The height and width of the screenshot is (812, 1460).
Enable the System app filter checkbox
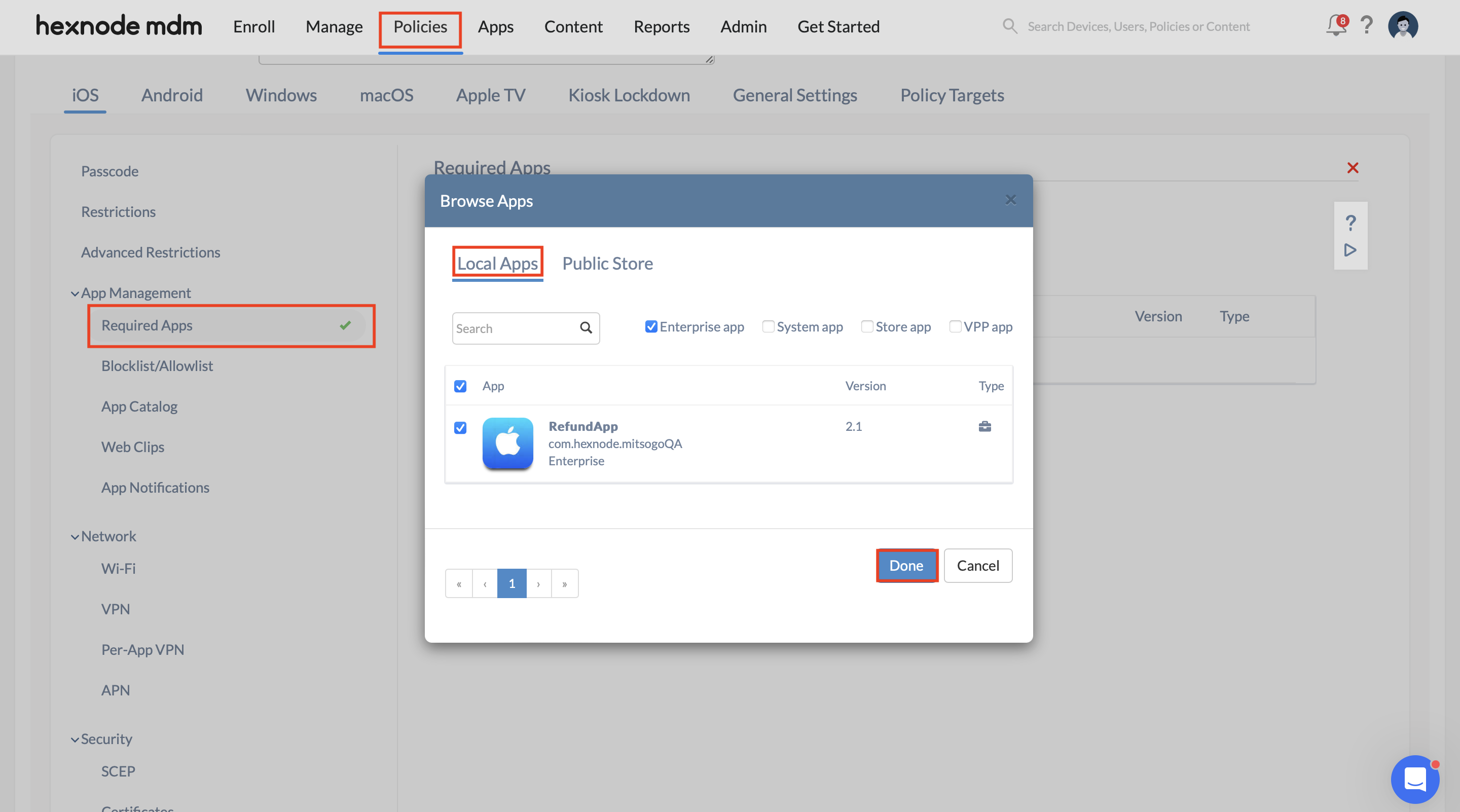click(768, 326)
